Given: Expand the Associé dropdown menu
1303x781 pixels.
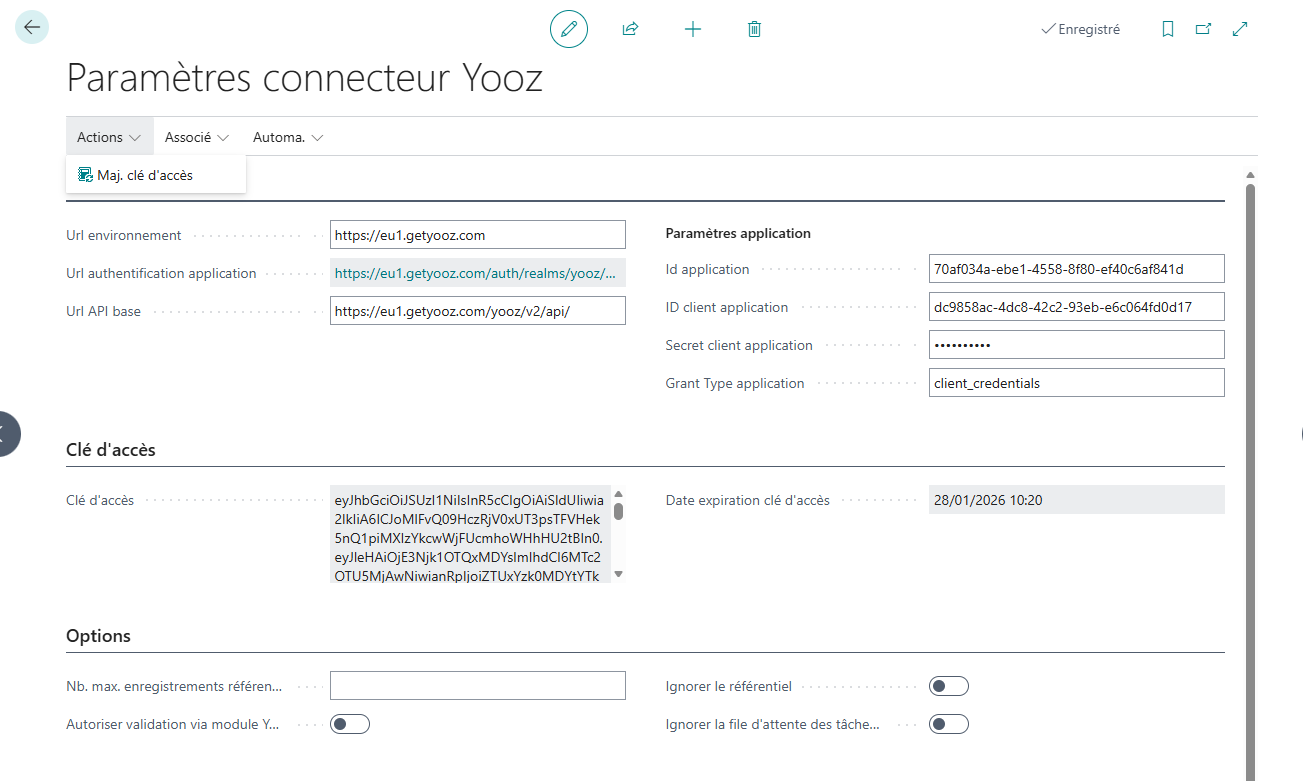Looking at the screenshot, I should (x=197, y=137).
